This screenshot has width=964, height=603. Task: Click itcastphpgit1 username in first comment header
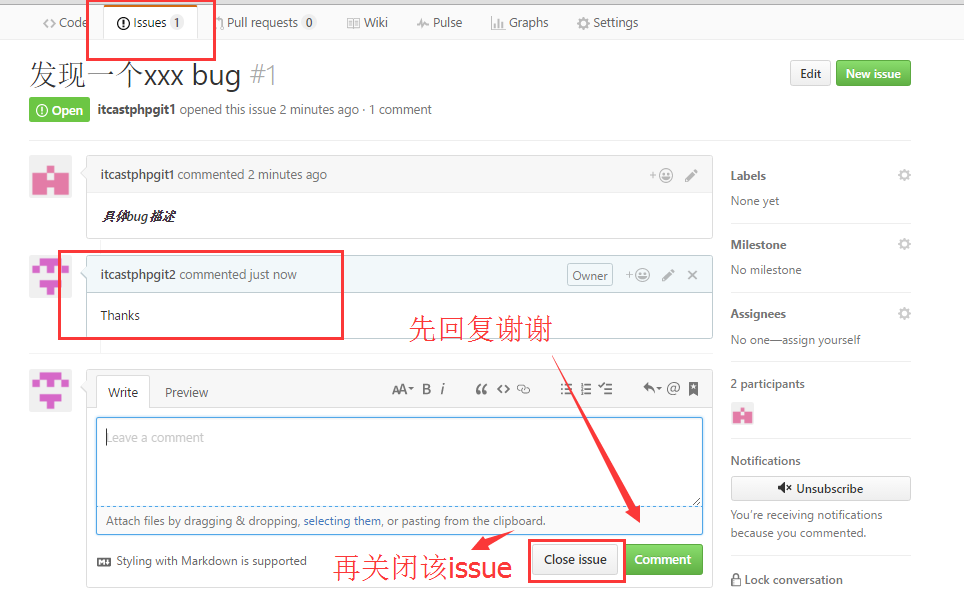click(x=138, y=175)
